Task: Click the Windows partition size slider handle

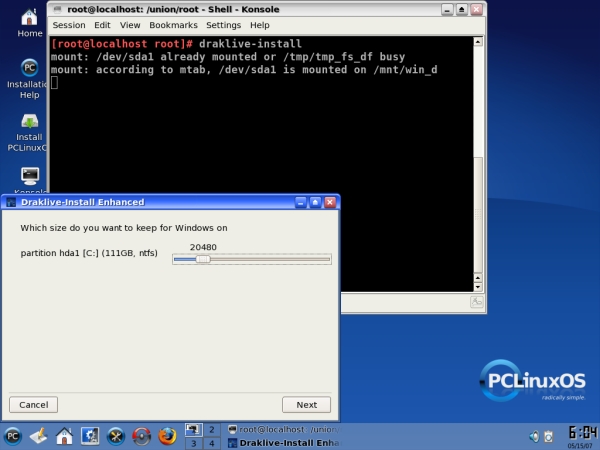Action: [203, 259]
